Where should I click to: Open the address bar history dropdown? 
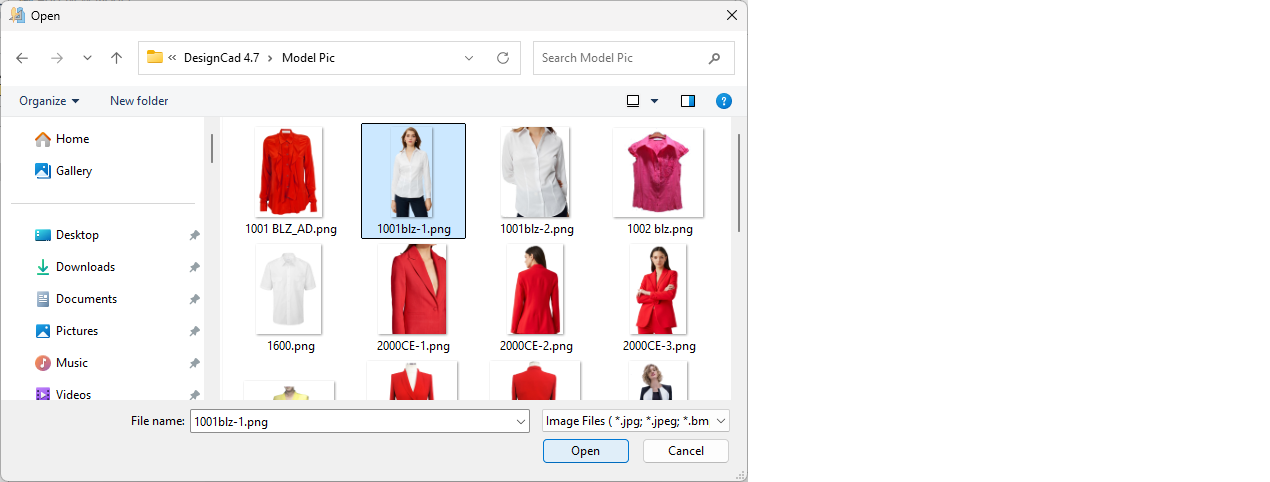point(469,58)
